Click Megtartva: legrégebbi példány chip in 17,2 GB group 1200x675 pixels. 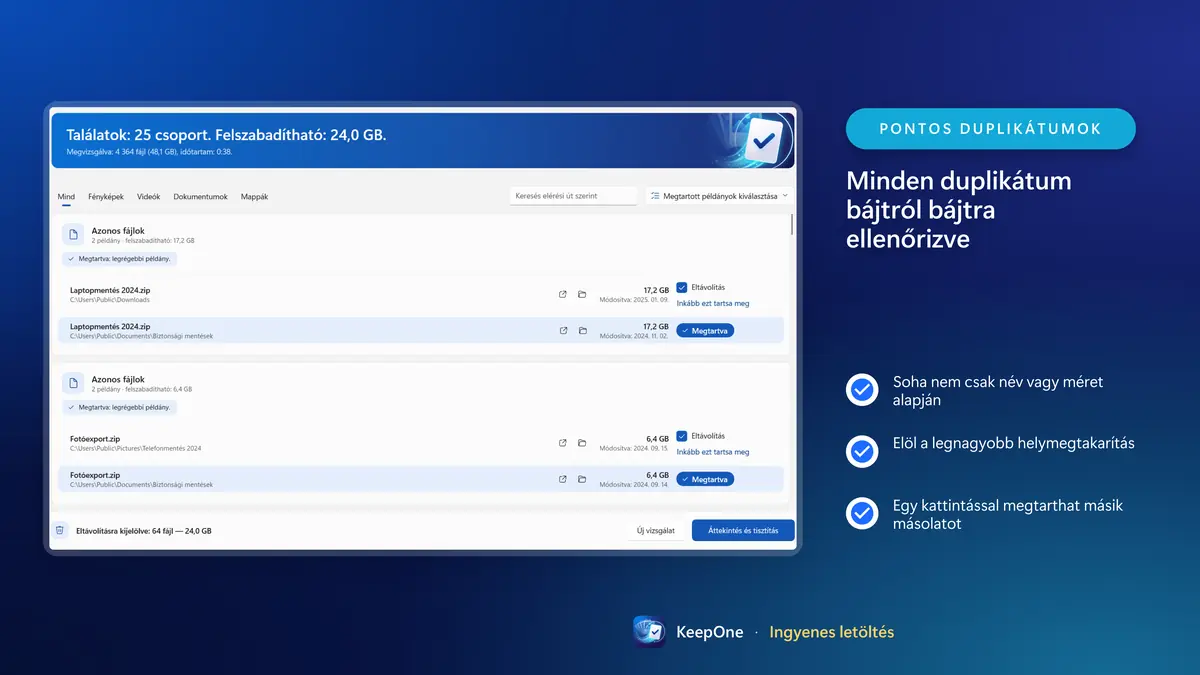[x=120, y=258]
